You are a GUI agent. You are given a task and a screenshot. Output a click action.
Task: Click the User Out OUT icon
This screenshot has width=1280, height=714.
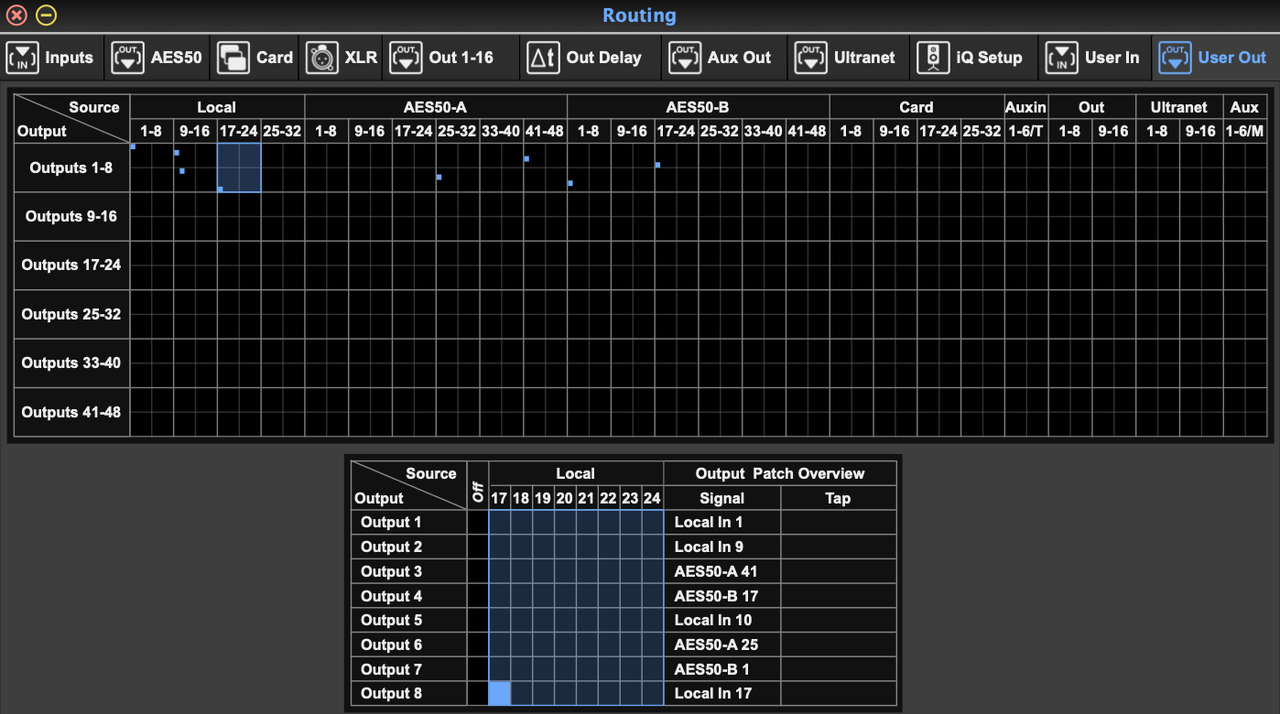coord(1175,58)
